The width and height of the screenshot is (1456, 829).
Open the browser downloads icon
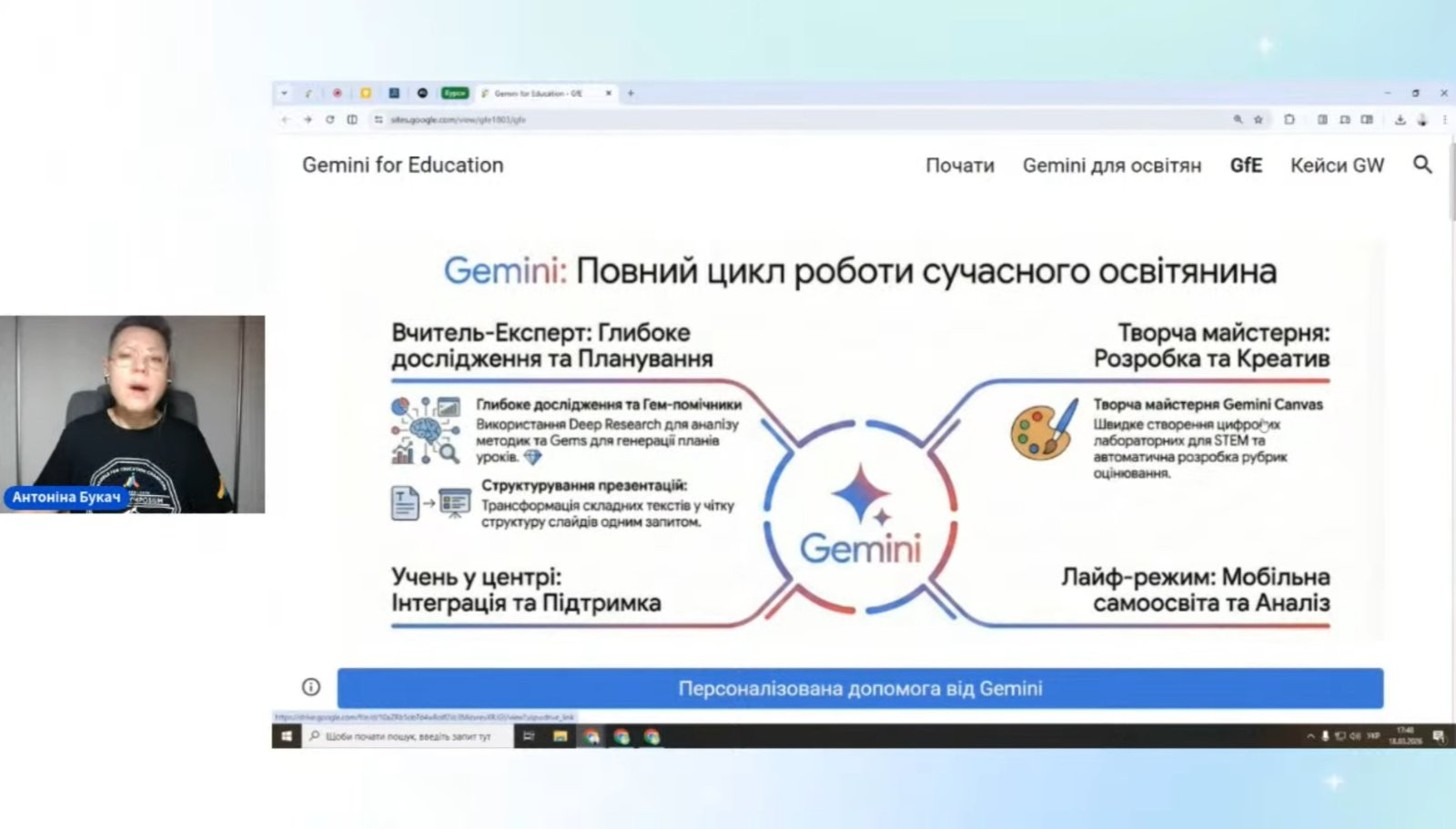[x=1400, y=119]
